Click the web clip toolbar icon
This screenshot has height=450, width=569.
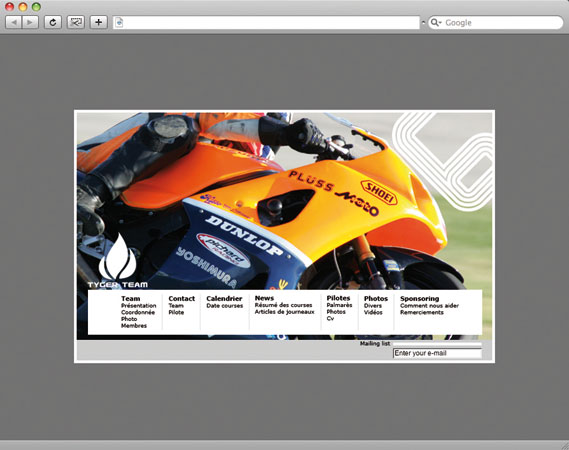point(75,22)
